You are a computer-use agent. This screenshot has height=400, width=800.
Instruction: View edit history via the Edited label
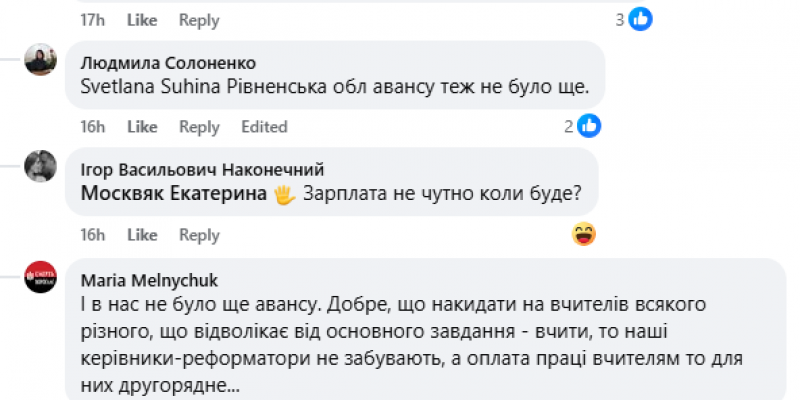[x=264, y=127]
